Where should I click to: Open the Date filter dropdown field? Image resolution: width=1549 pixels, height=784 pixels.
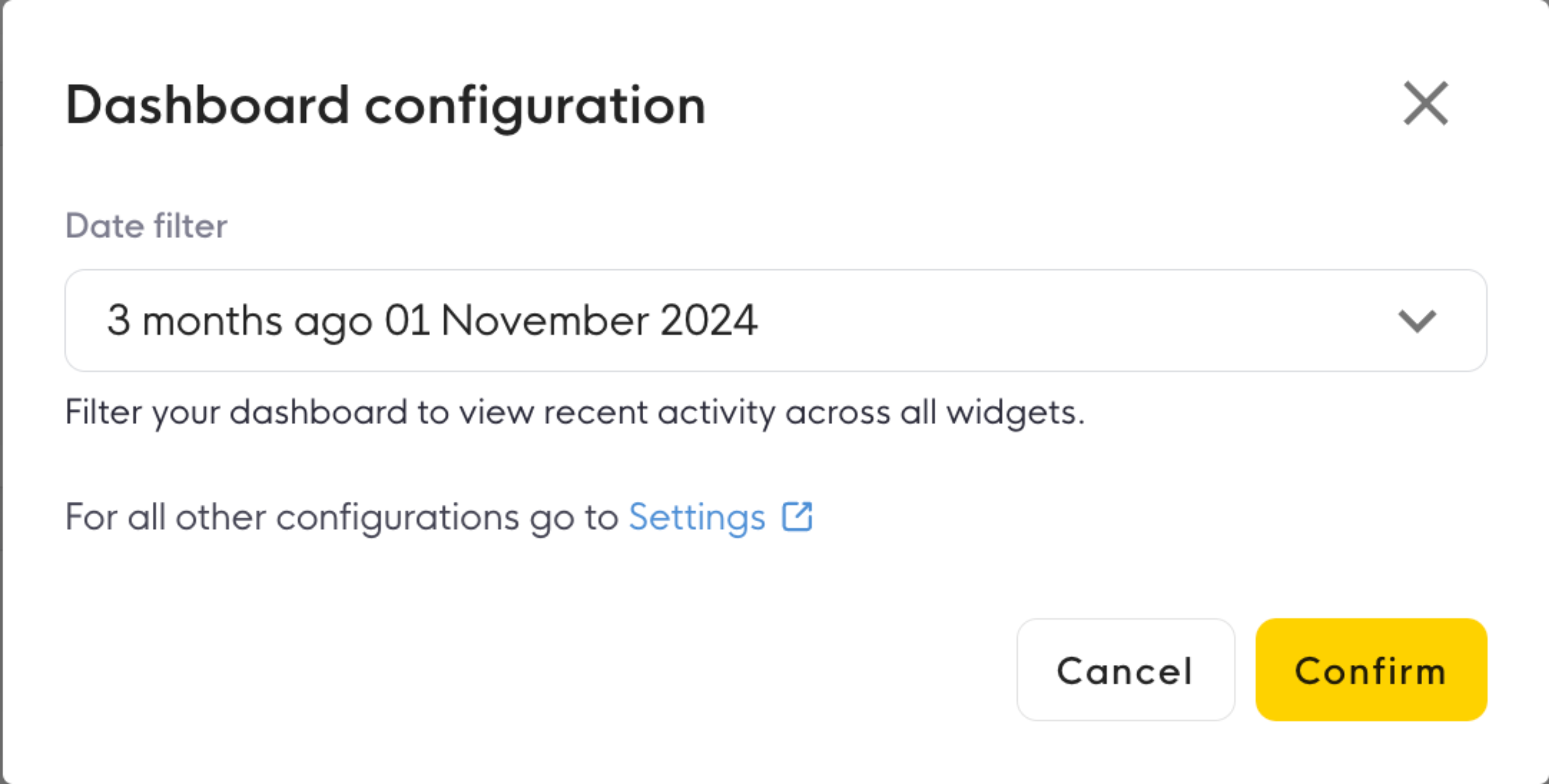pyautogui.click(x=776, y=320)
